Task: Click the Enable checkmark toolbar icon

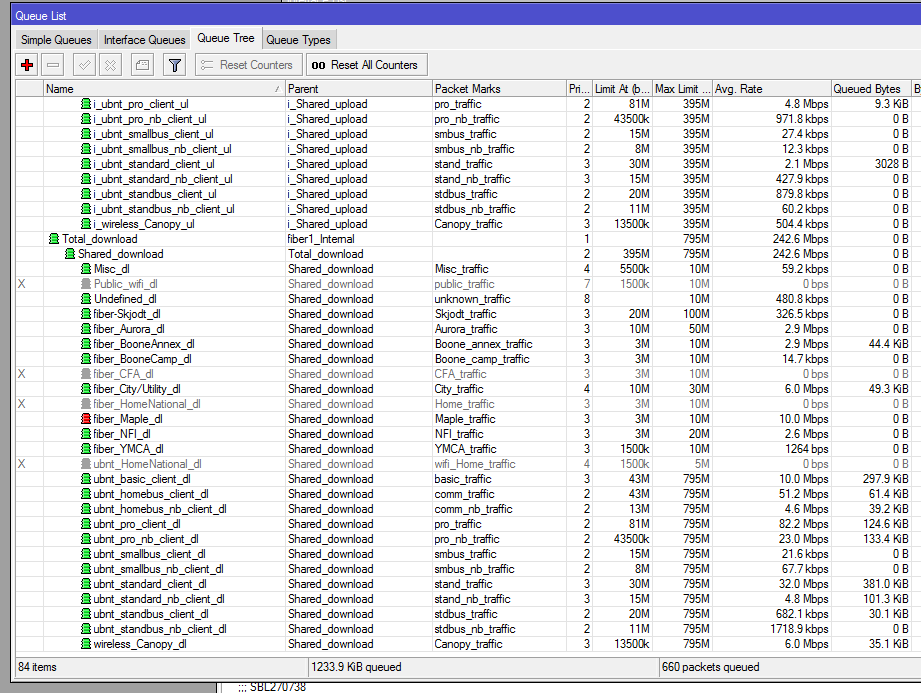Action: pyautogui.click(x=85, y=65)
